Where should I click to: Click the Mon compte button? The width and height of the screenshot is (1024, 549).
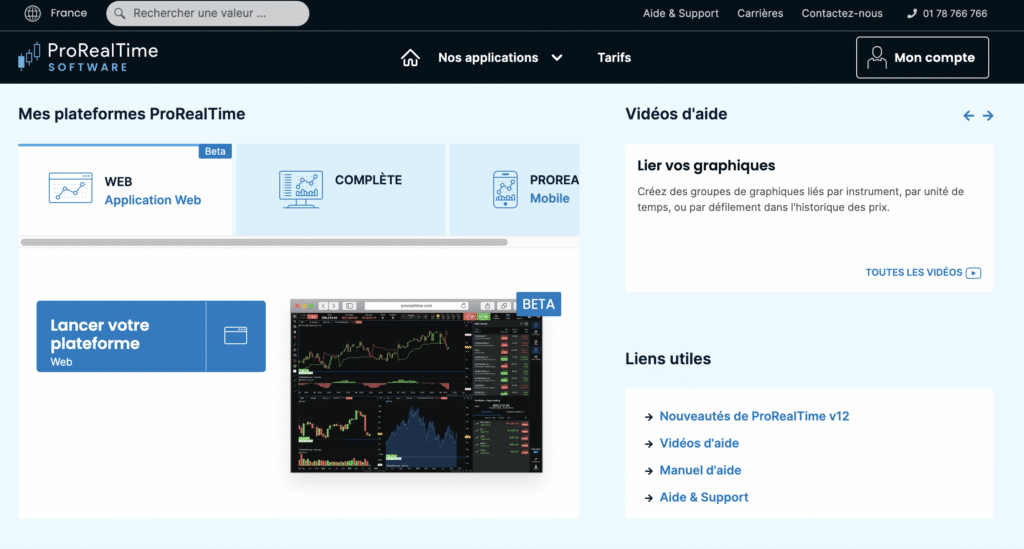pyautogui.click(x=922, y=57)
